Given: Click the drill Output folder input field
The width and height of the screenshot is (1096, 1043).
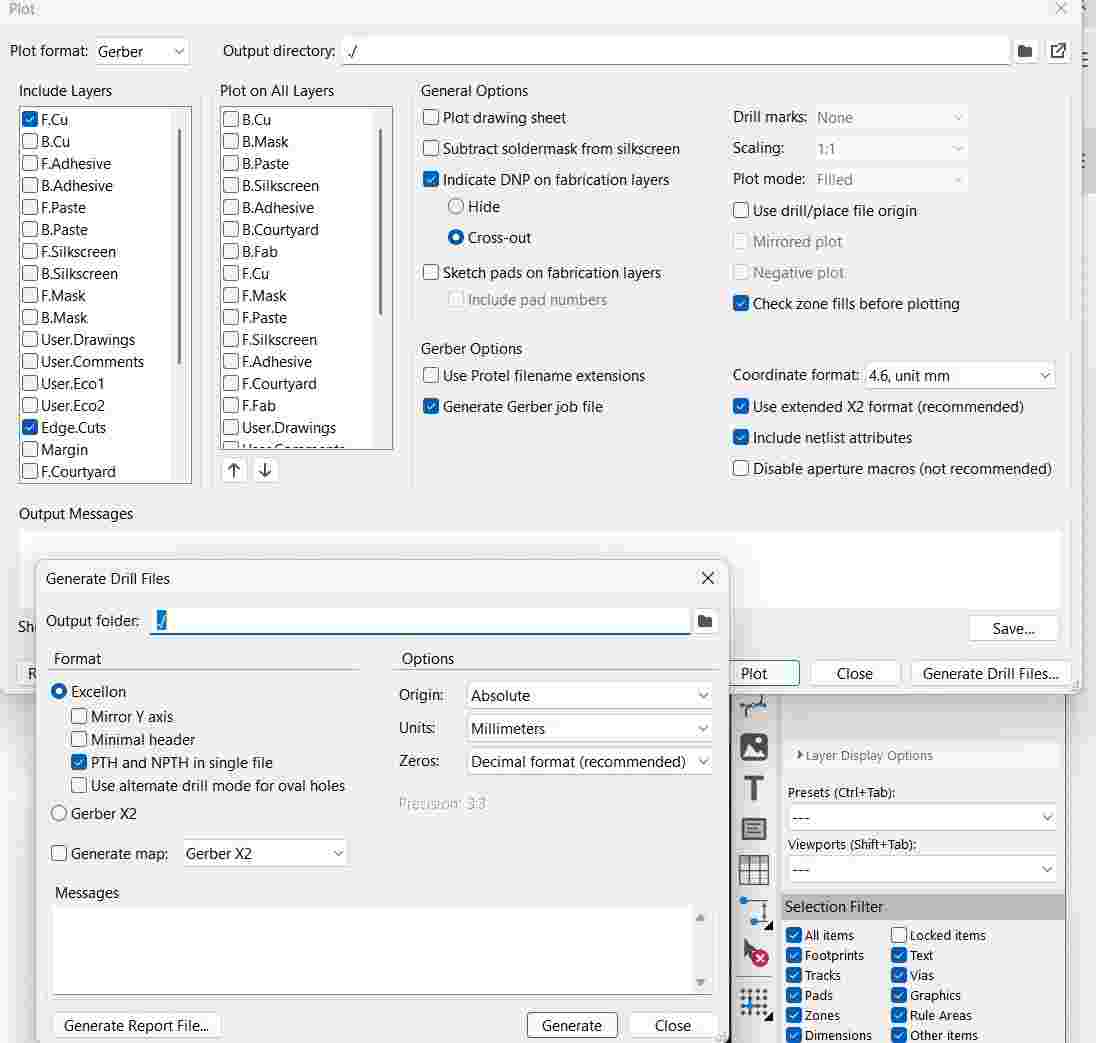Looking at the screenshot, I should (421, 621).
